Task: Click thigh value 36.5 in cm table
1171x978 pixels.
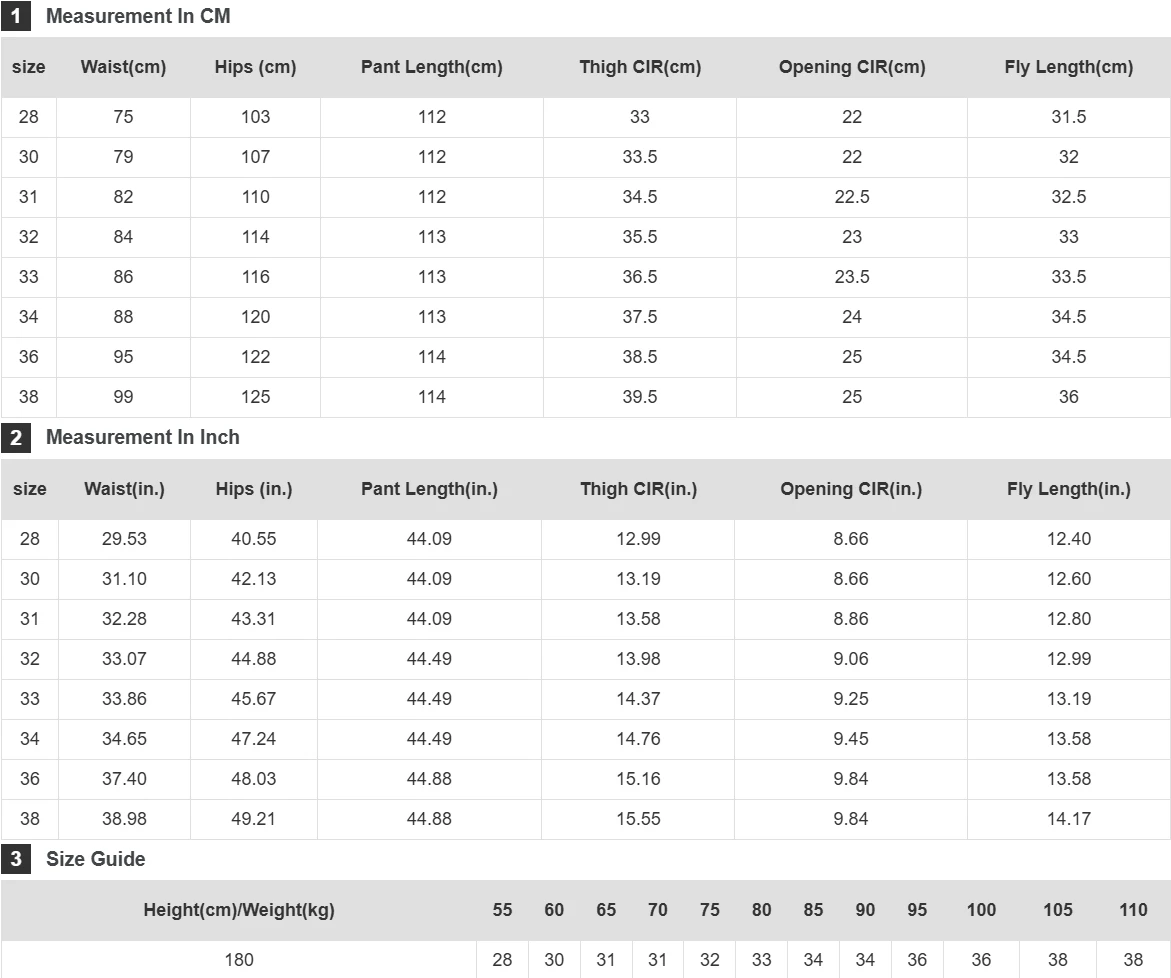Action: tap(640, 277)
